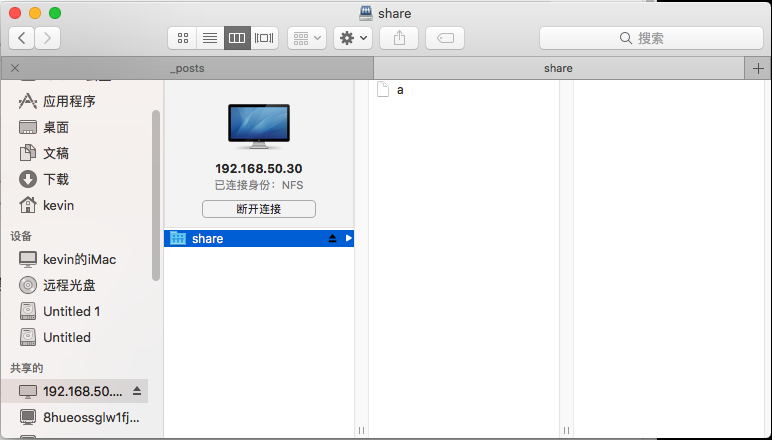Select the column view button

tap(237, 38)
